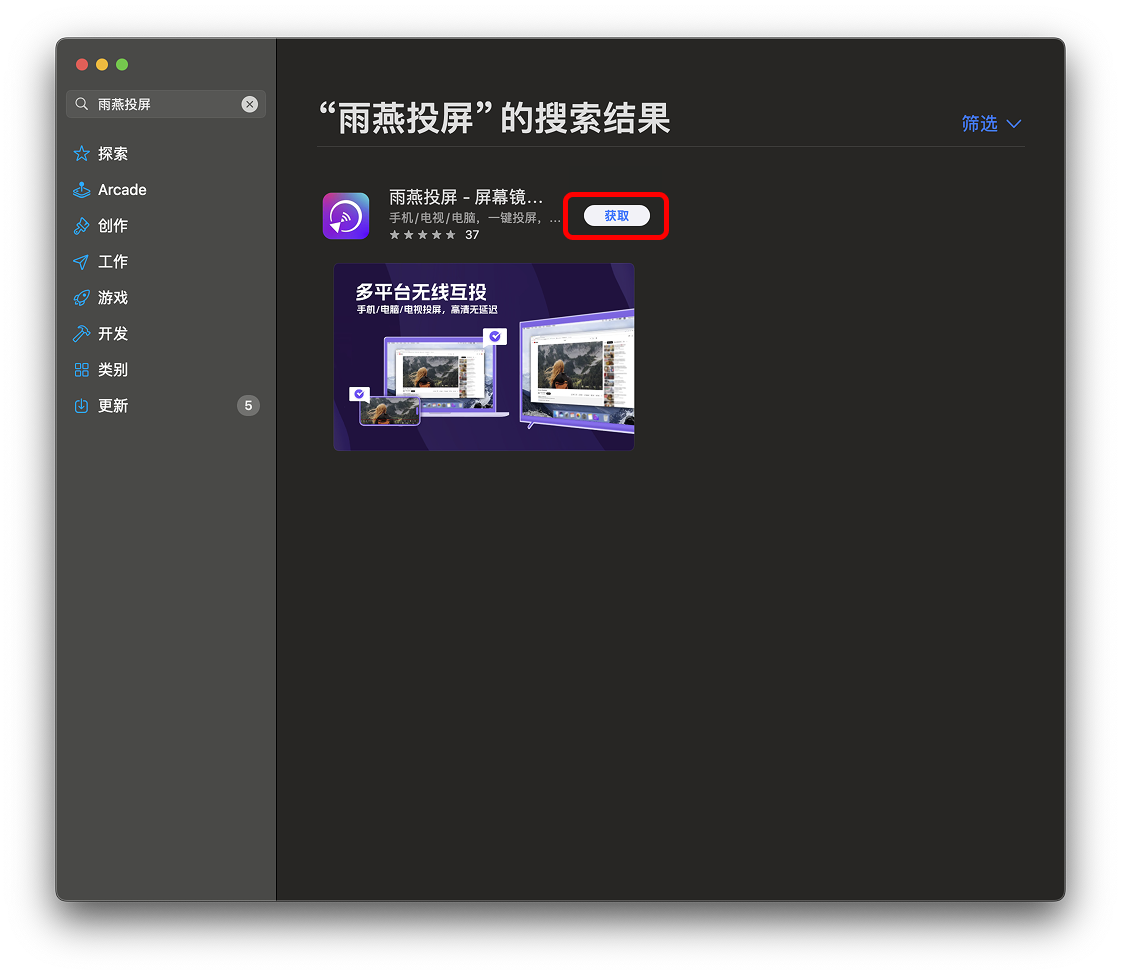Click the truncated app title 雨燕投屏 - 屏幕镜…

(x=465, y=197)
